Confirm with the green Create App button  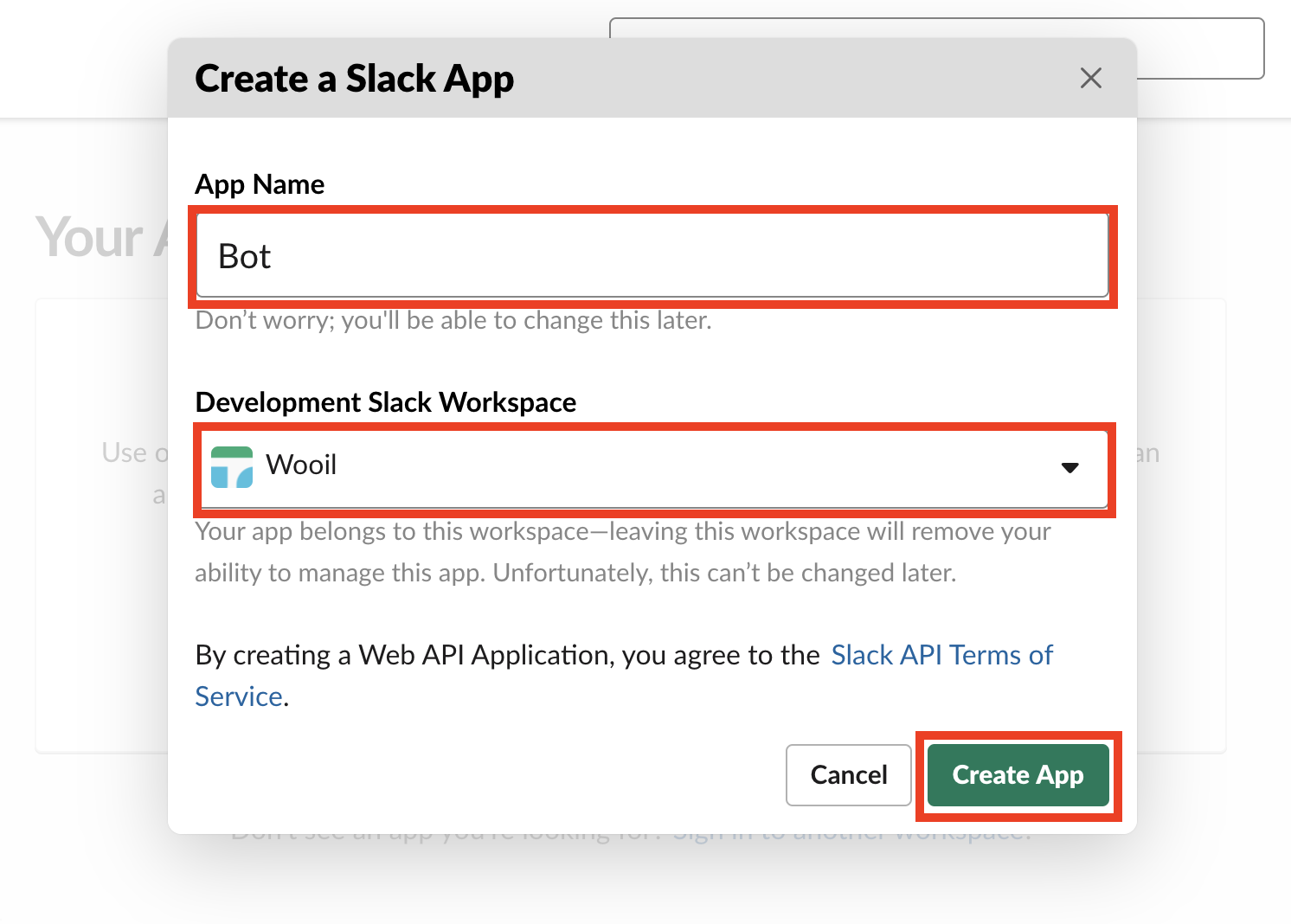pyautogui.click(x=1018, y=774)
